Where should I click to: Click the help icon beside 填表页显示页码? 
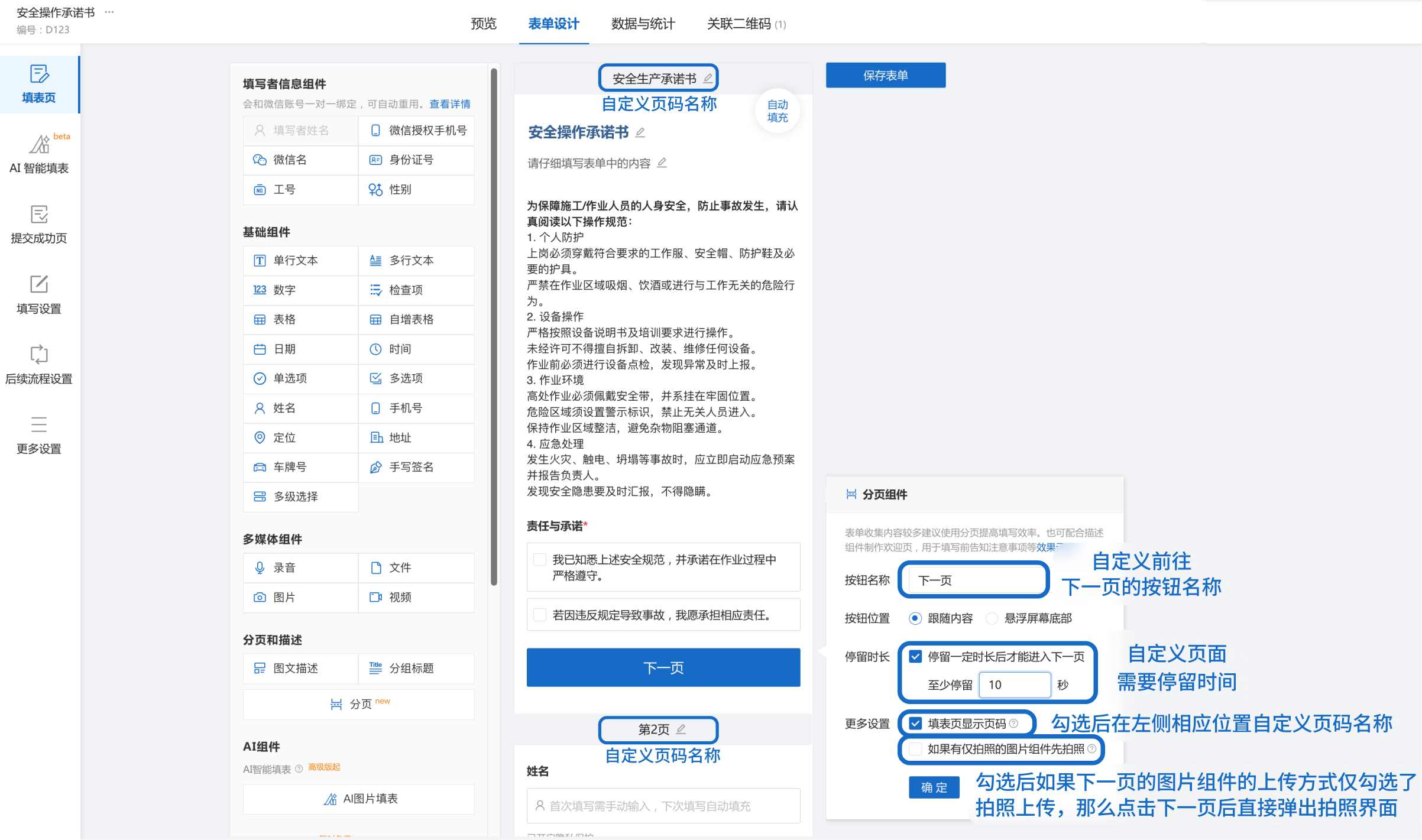click(1013, 723)
